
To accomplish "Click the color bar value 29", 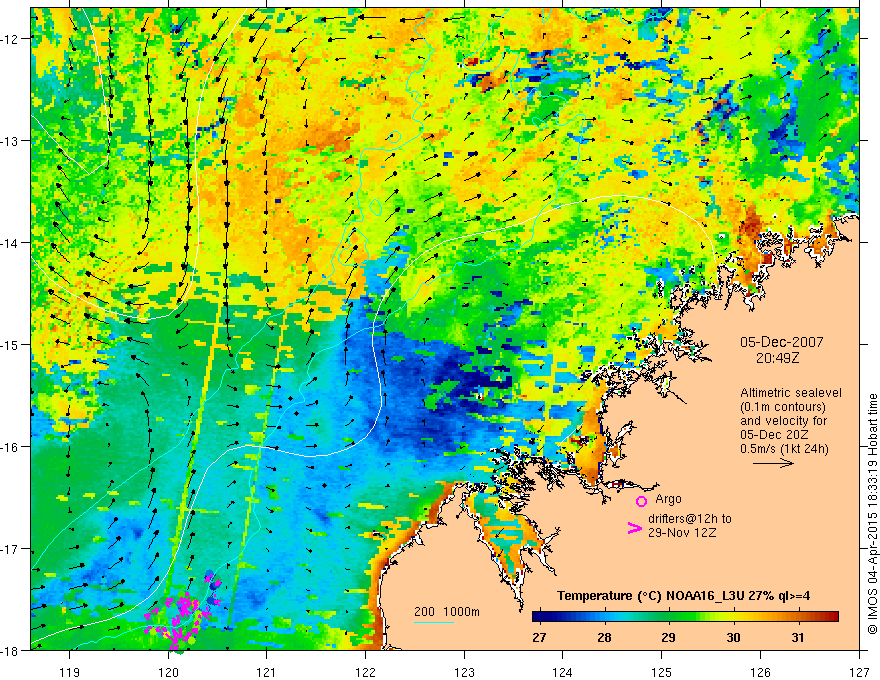I will pos(668,638).
